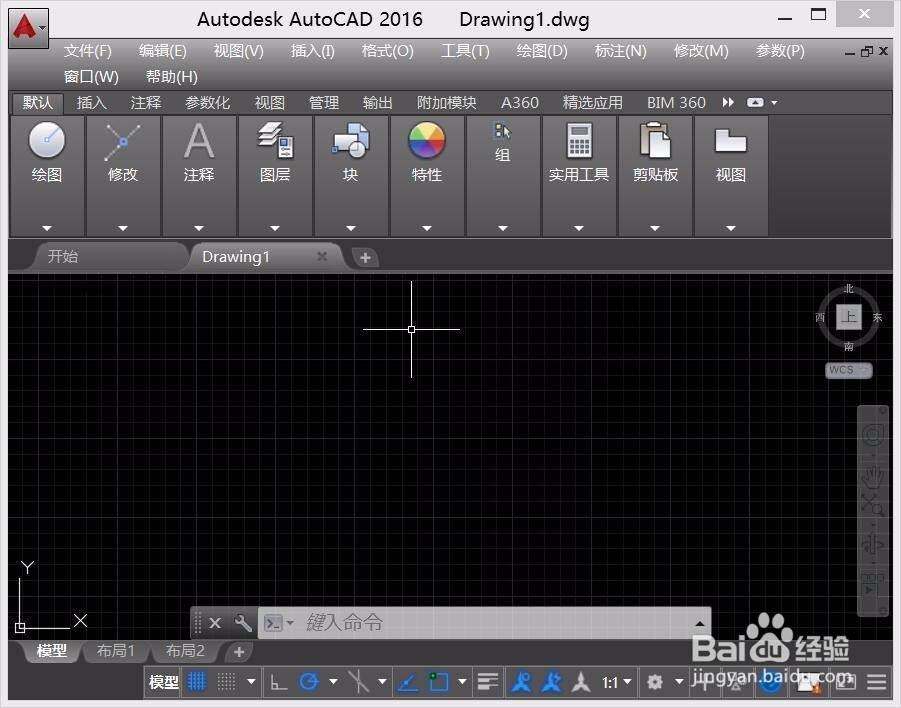Open the AutoCAD application menu button
The image size is (901, 708).
pos(28,27)
